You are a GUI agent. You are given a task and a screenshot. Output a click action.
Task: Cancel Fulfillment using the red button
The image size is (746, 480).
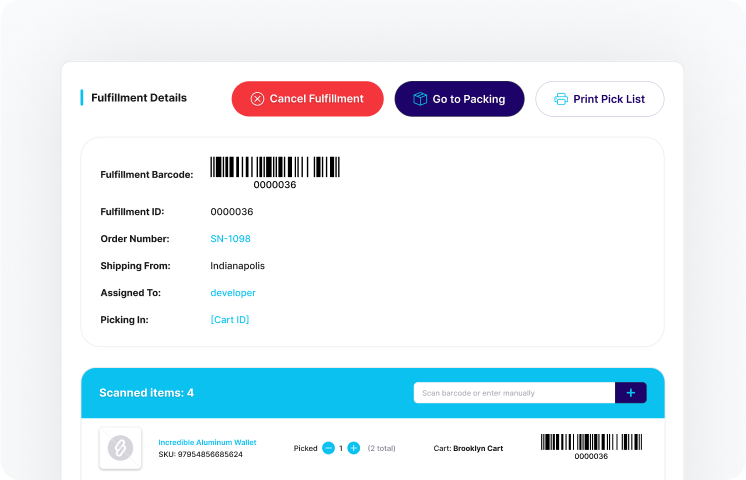(307, 99)
